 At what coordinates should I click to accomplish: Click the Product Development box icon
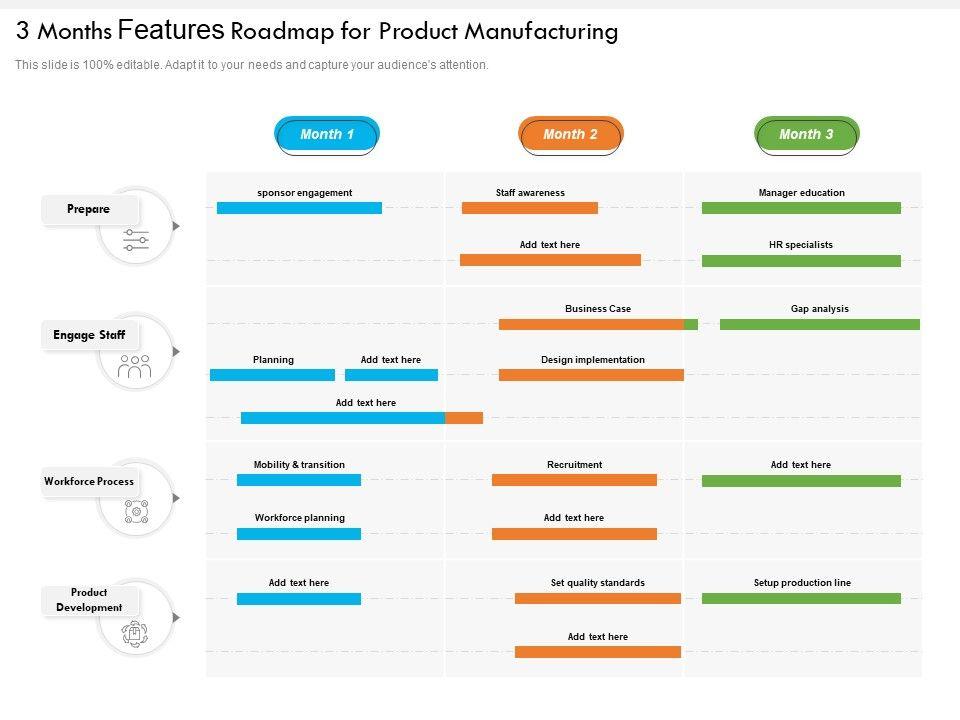(135, 632)
